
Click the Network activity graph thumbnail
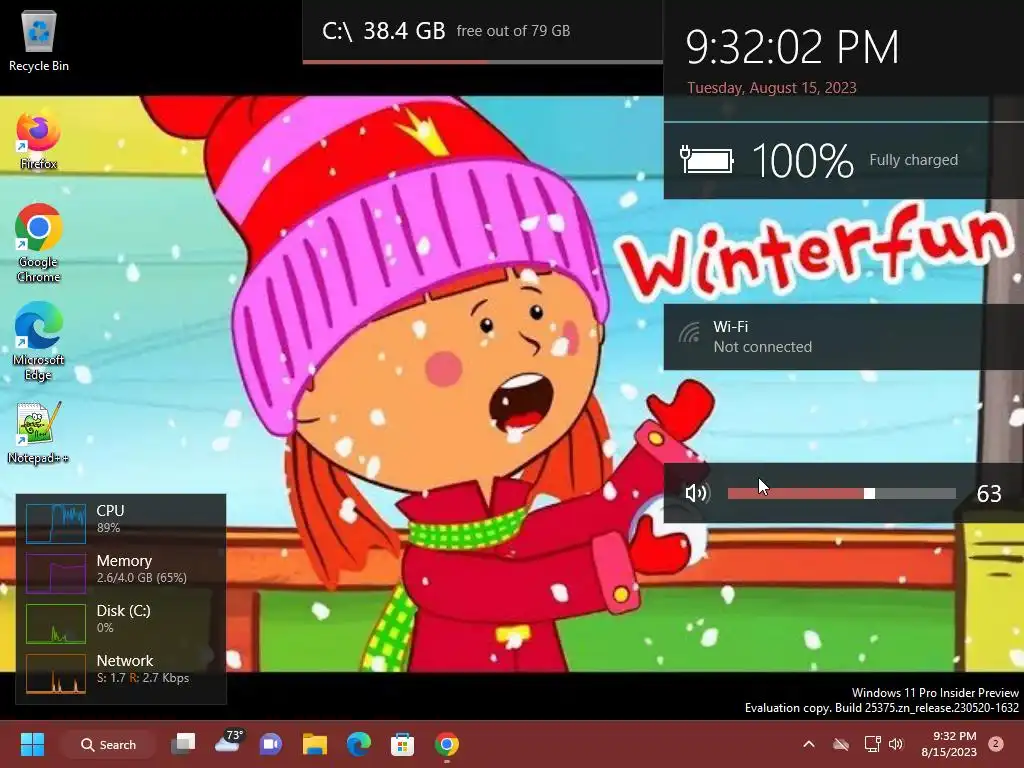pyautogui.click(x=56, y=673)
